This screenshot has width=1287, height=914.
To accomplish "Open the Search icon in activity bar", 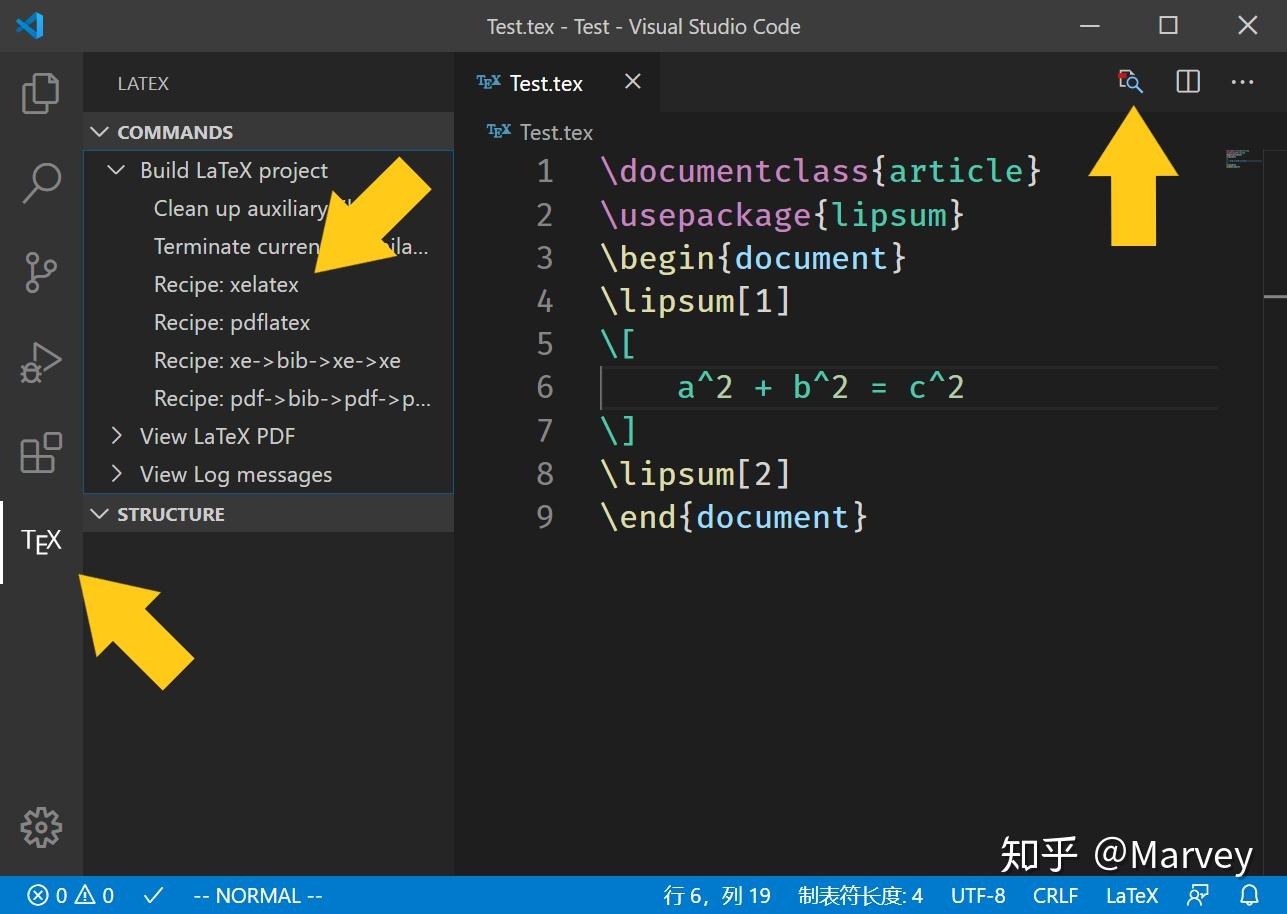I will click(x=40, y=182).
